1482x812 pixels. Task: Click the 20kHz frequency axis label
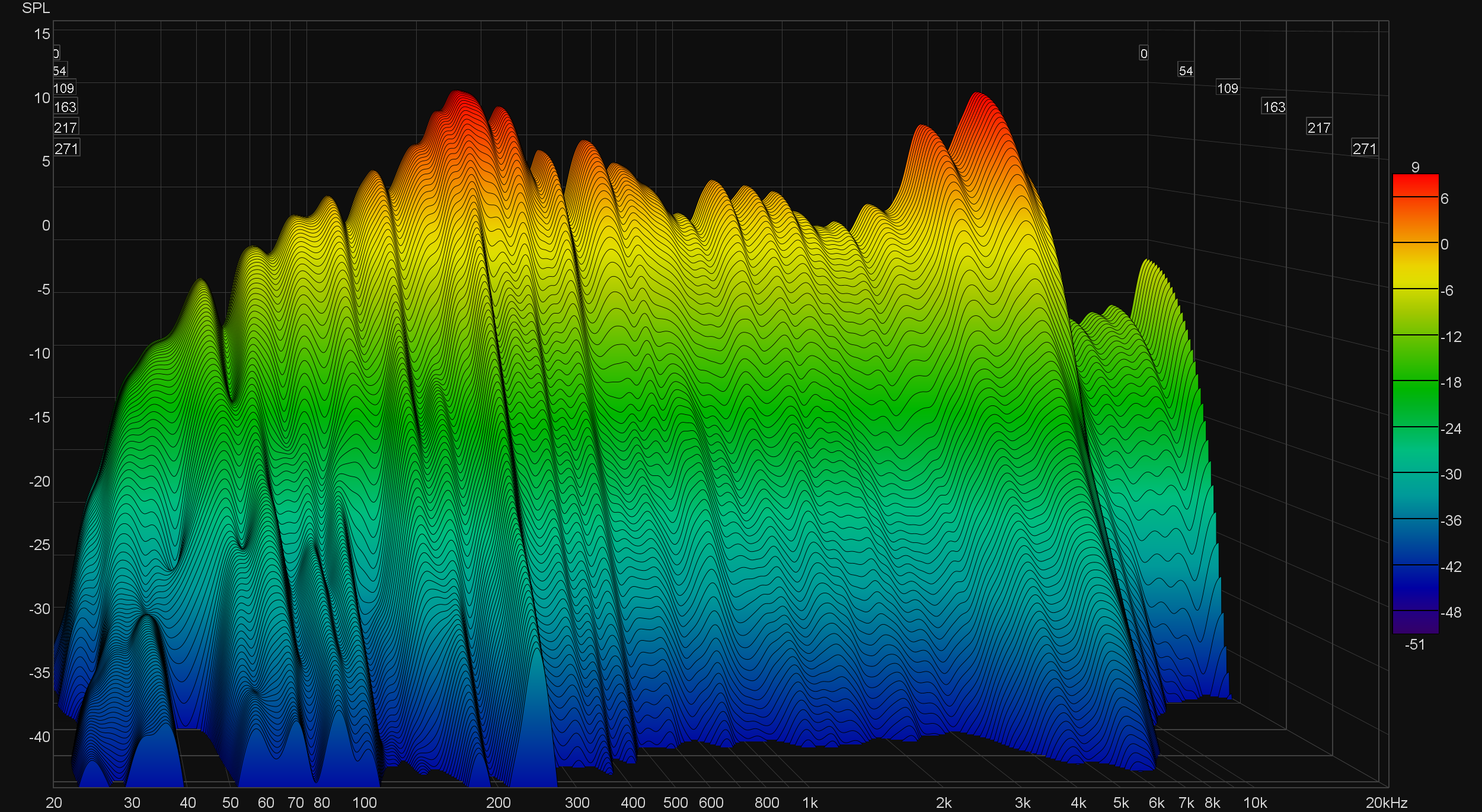1386,803
